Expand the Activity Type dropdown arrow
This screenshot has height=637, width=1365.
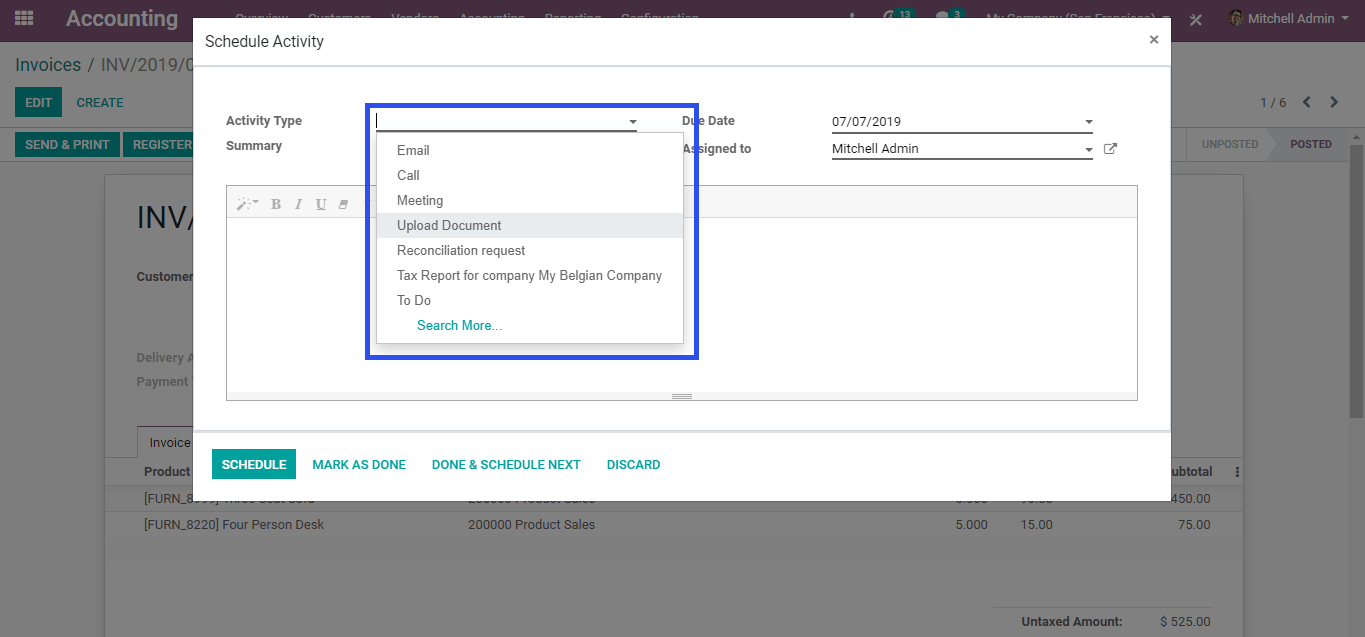coord(632,122)
